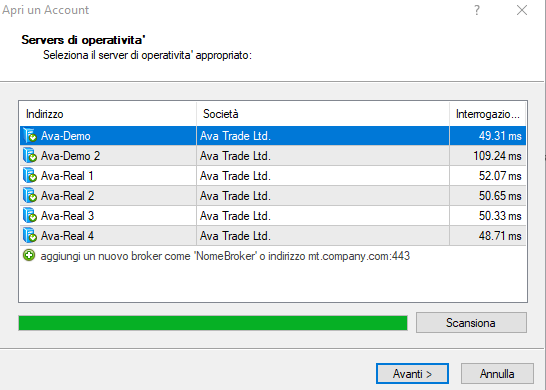This screenshot has height=390, width=546.
Task: Select the 'aggiungi un nuovo broker' field
Action: (273, 256)
